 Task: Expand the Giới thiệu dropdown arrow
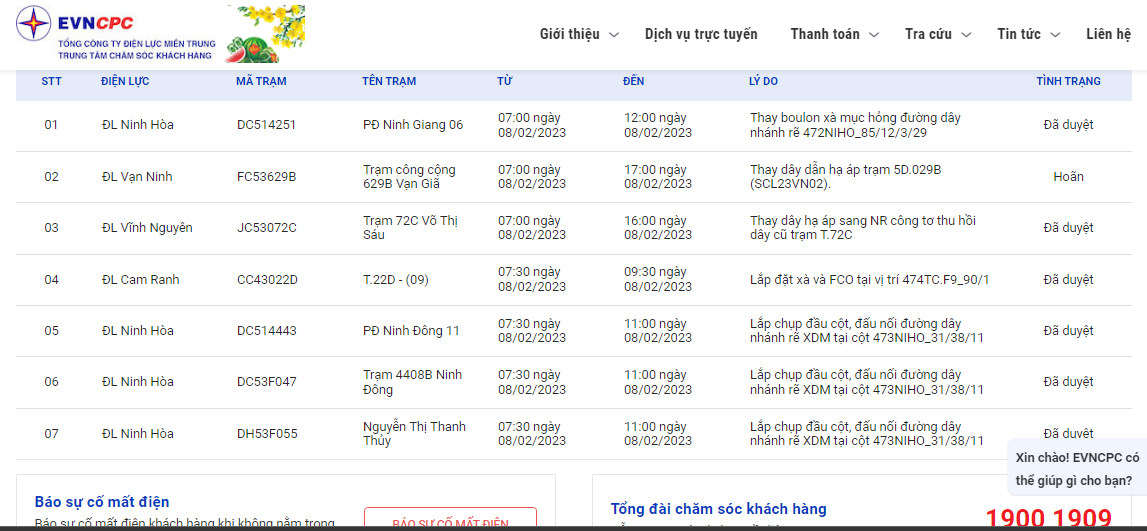click(614, 35)
